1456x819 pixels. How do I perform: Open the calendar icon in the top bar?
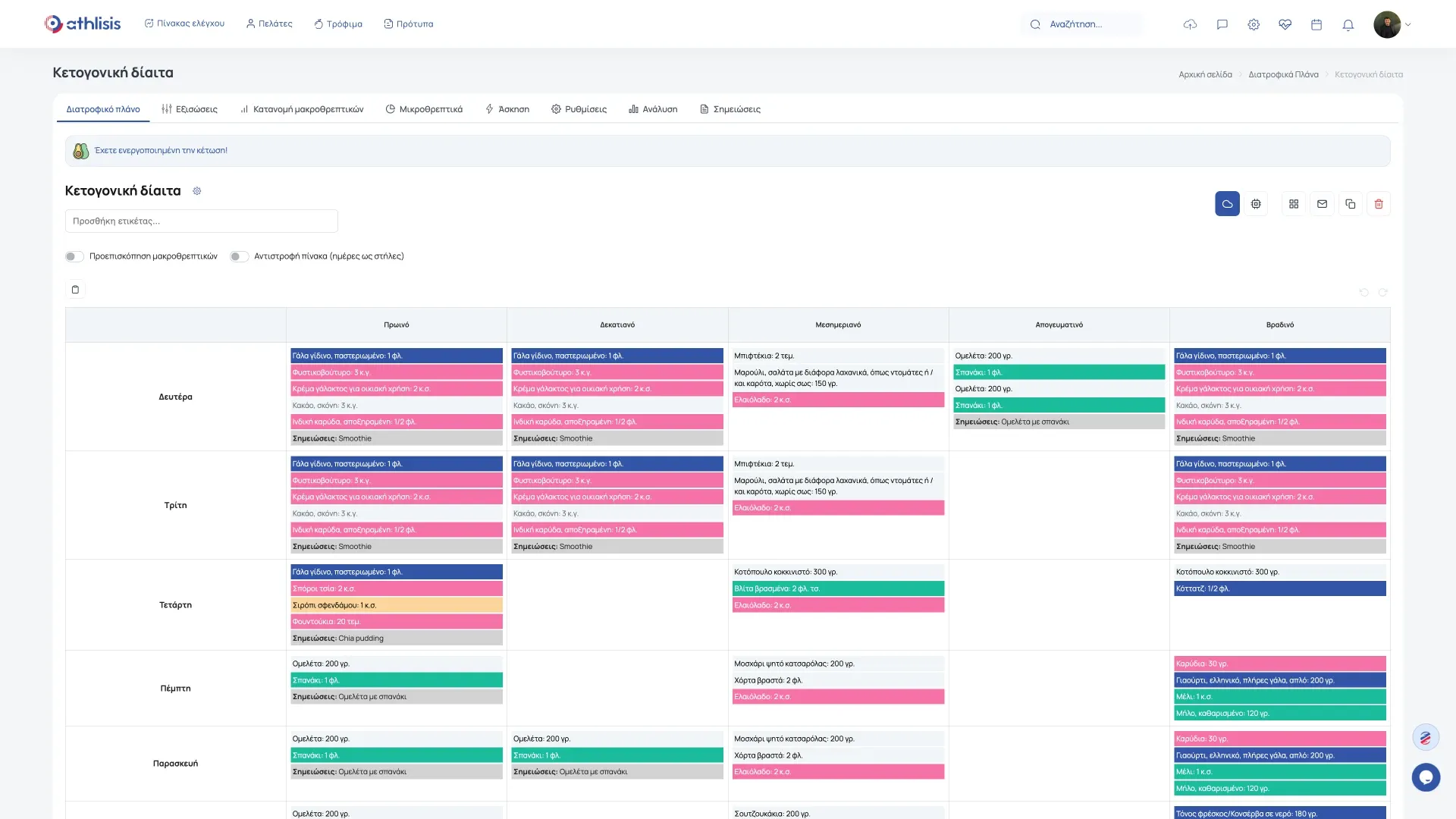point(1316,25)
